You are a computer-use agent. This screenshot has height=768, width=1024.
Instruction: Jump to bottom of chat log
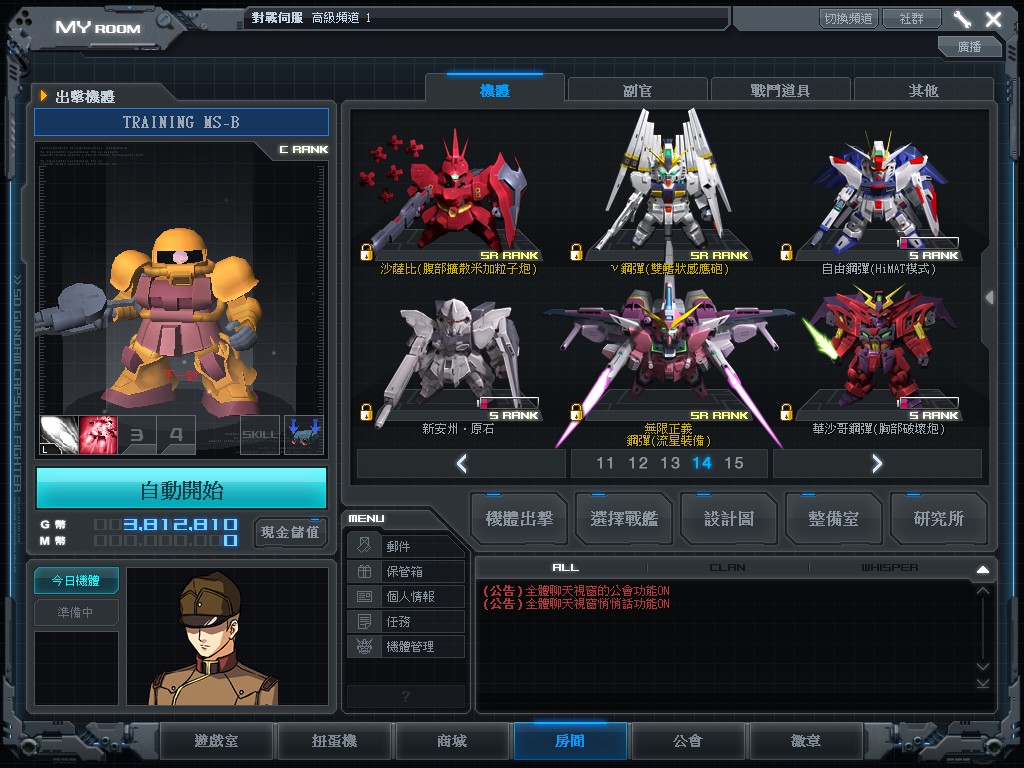[983, 683]
